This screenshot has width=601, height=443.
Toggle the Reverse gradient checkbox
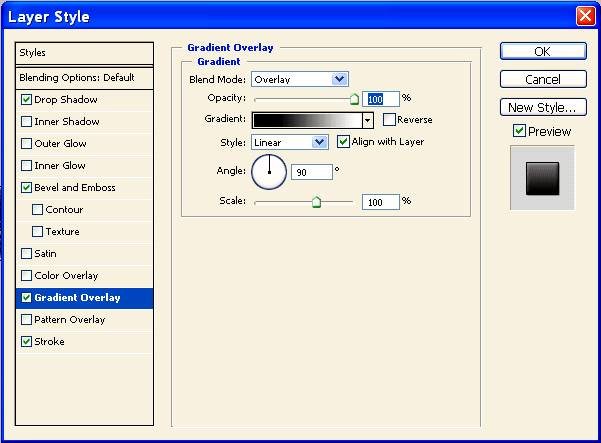pos(389,120)
